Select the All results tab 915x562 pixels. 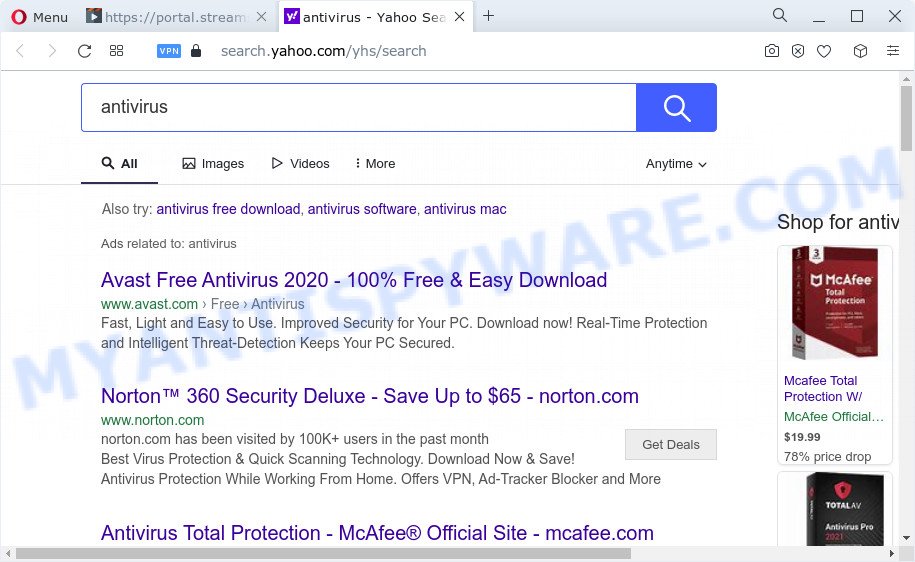click(x=120, y=163)
